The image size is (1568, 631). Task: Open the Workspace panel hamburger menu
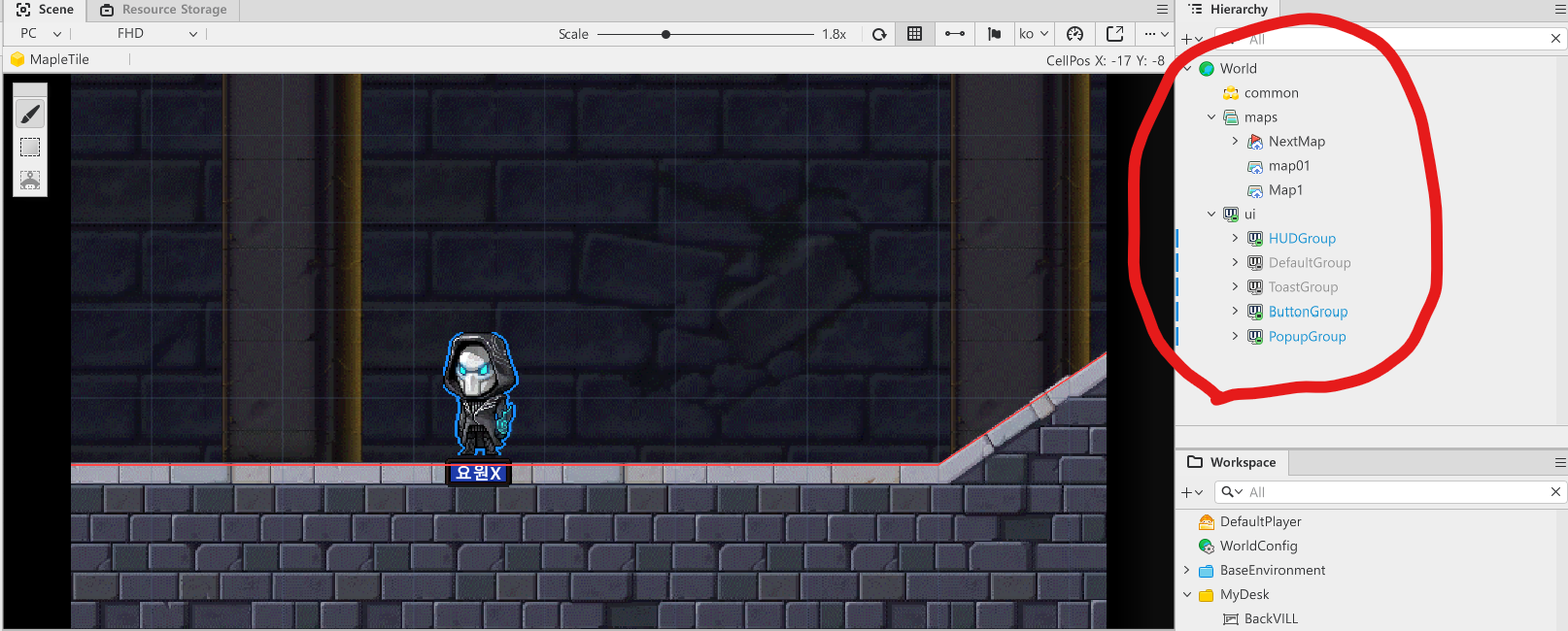[x=1560, y=463]
